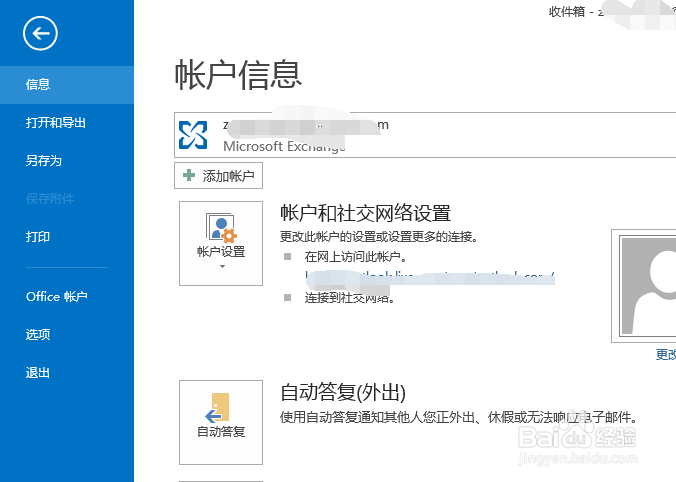
Task: Click the 更改 link under the photo
Action: (666, 354)
